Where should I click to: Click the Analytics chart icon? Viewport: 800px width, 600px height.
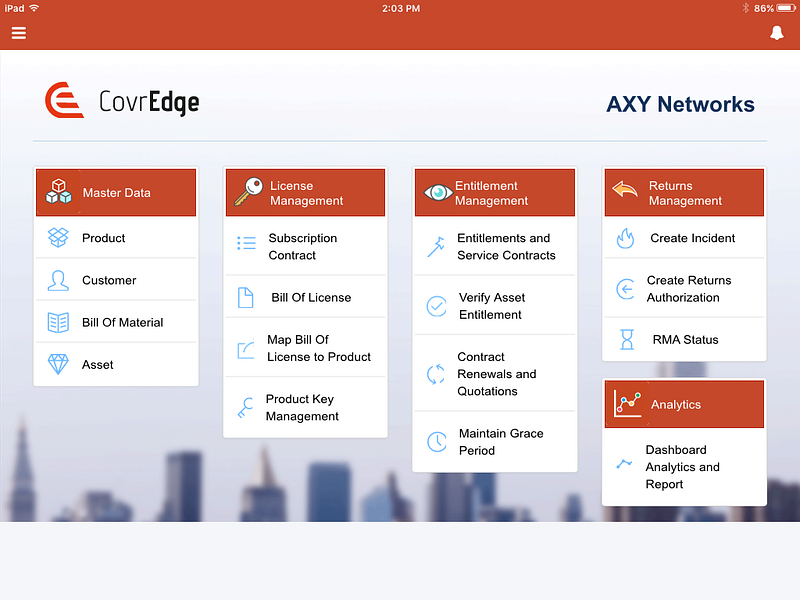[628, 404]
